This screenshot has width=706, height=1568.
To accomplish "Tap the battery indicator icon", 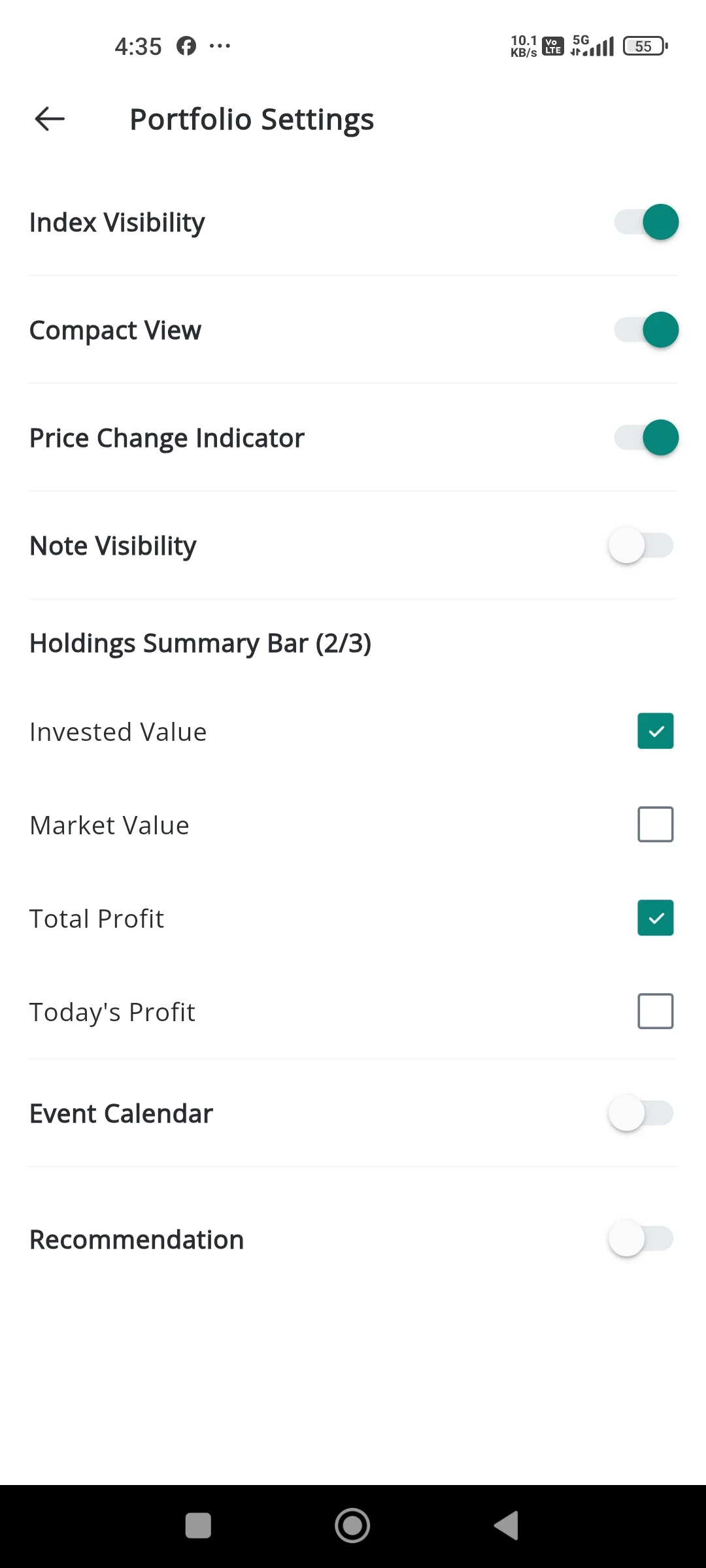I will (x=645, y=46).
